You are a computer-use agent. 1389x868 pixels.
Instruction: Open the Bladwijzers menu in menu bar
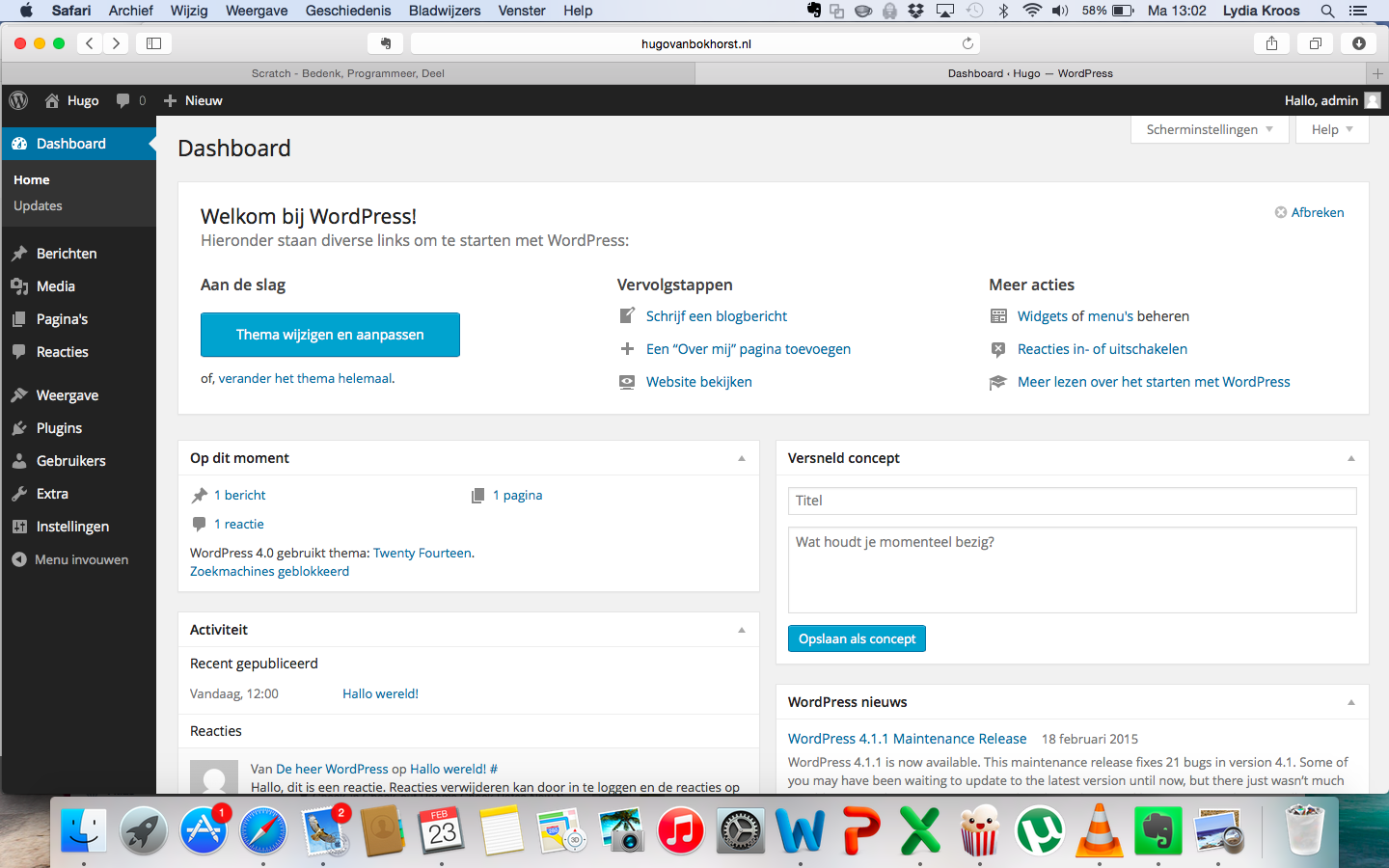click(445, 11)
